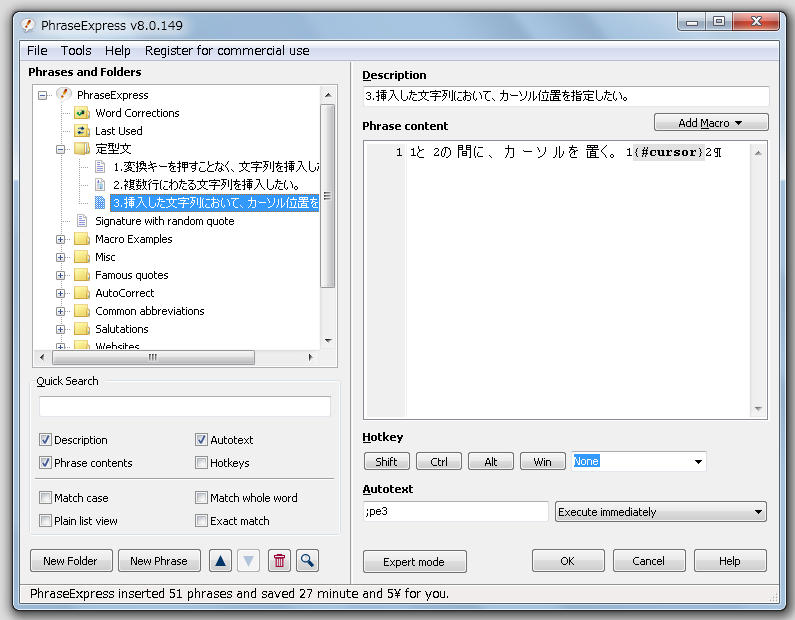Click the document icon of phrase 2.複数行
Screen dimensions: 795x620
(100, 185)
